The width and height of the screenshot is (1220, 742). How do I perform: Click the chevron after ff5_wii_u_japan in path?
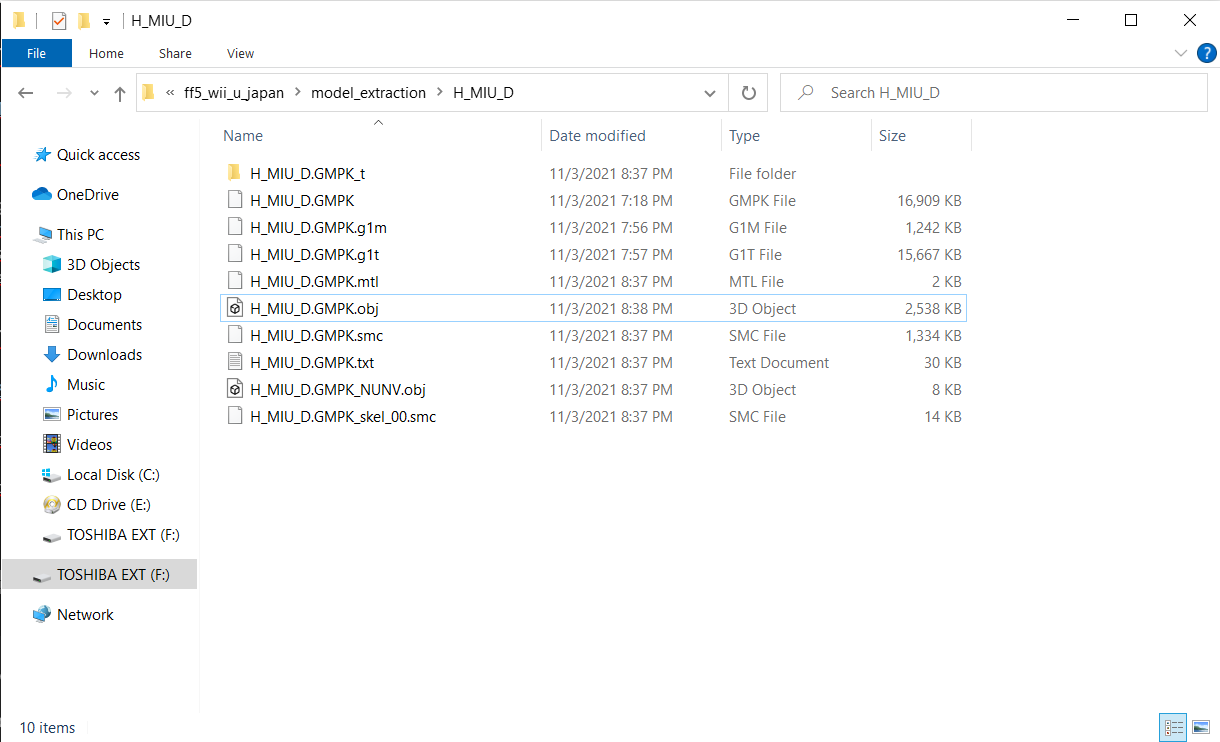pos(298,93)
